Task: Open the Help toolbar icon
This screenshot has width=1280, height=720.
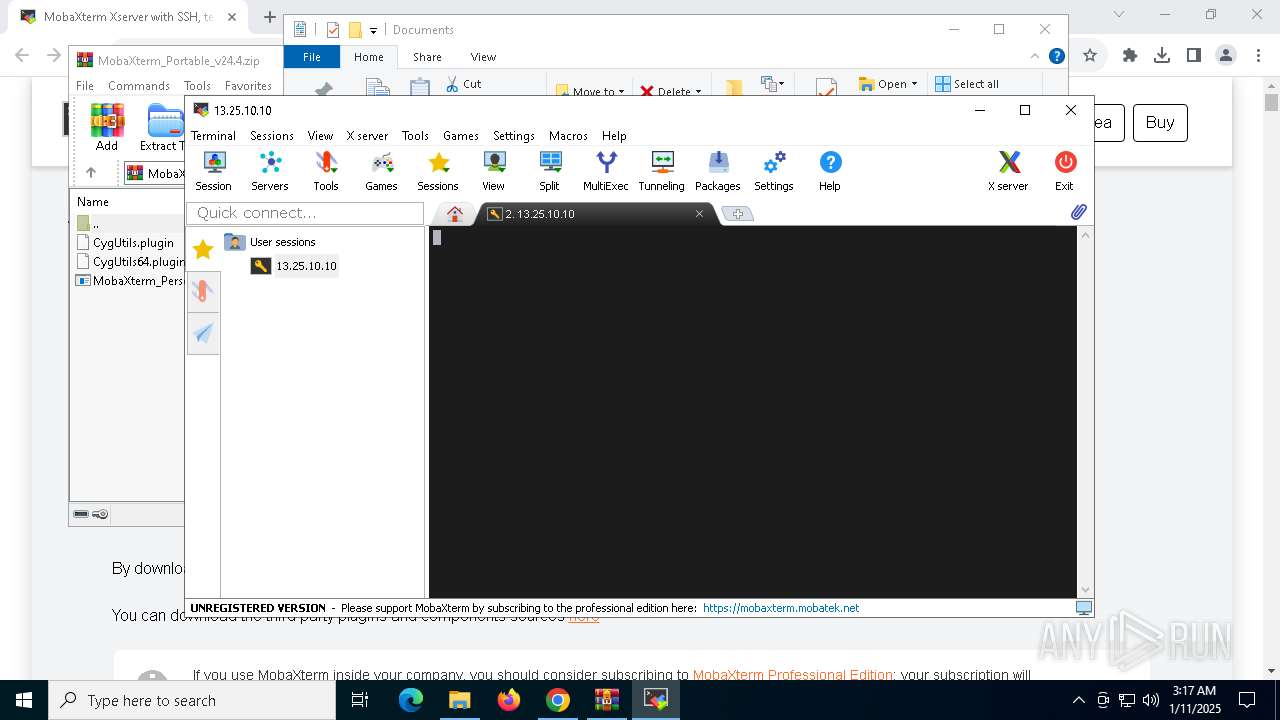Action: click(830, 170)
